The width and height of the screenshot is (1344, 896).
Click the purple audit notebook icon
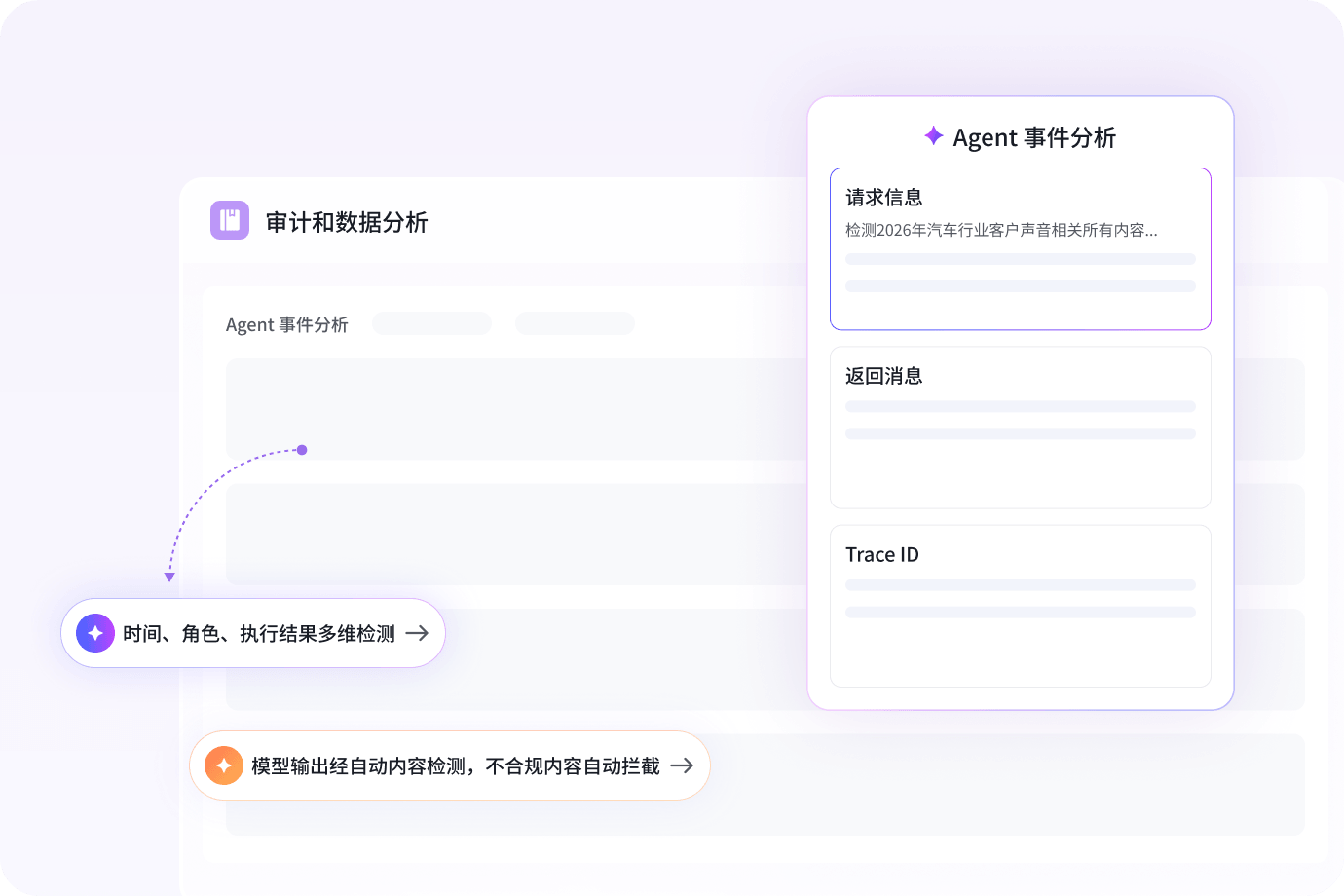pyautogui.click(x=230, y=220)
